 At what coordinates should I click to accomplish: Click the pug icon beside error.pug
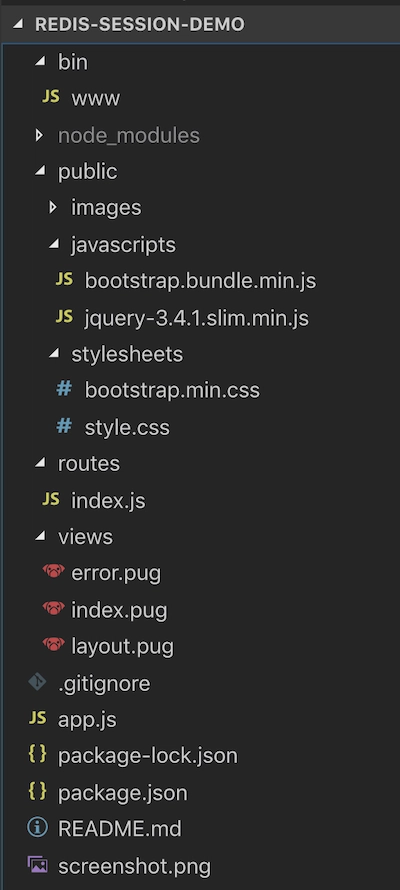point(53,572)
